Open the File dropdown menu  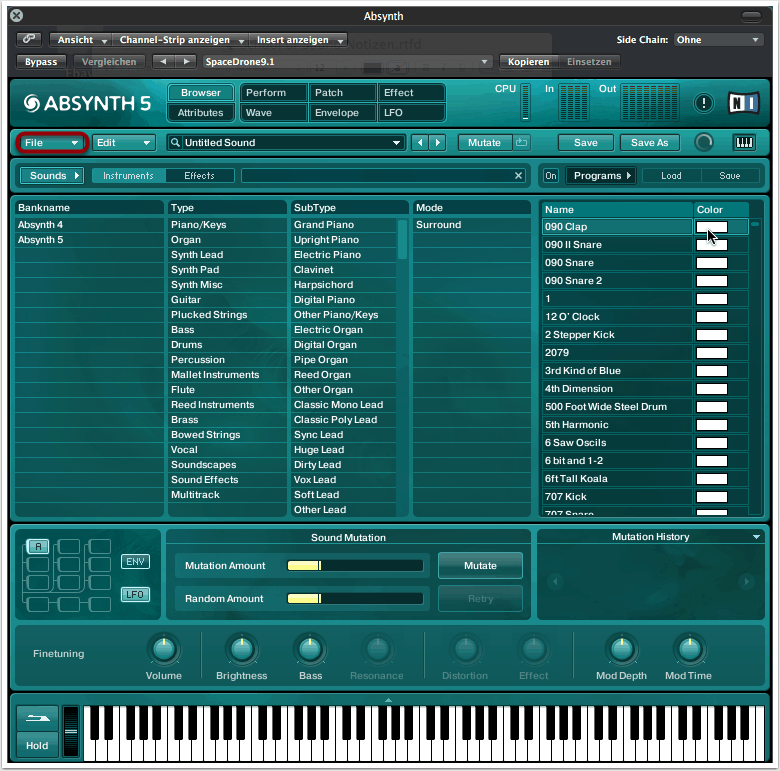point(52,143)
